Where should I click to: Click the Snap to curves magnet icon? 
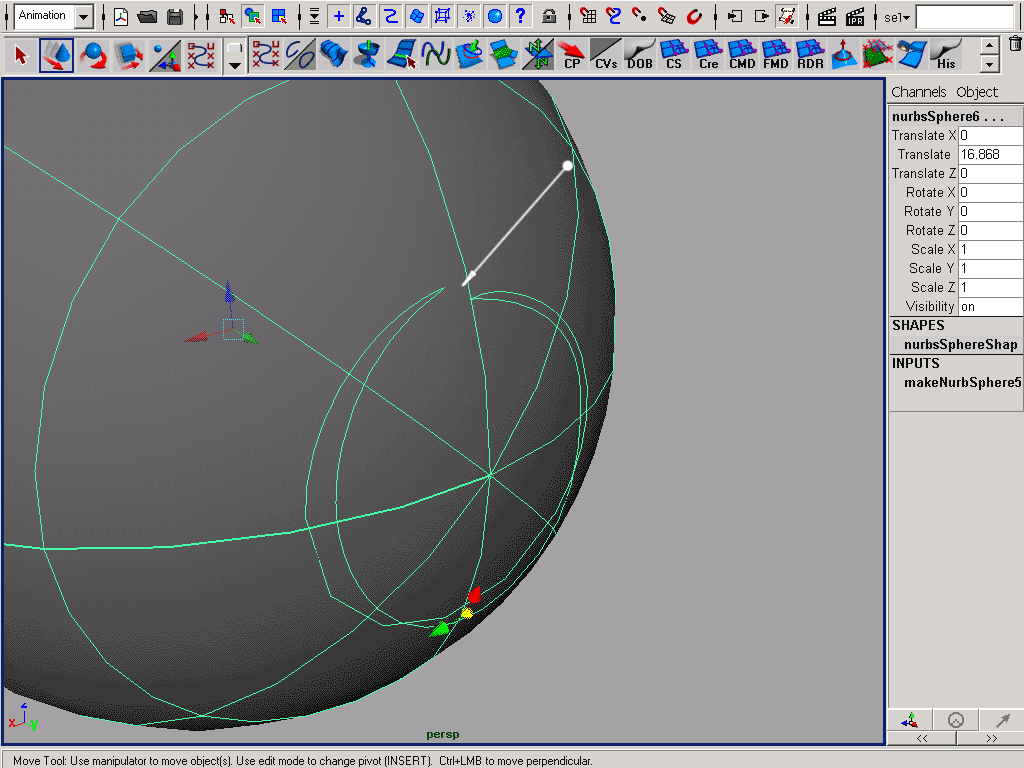point(615,16)
